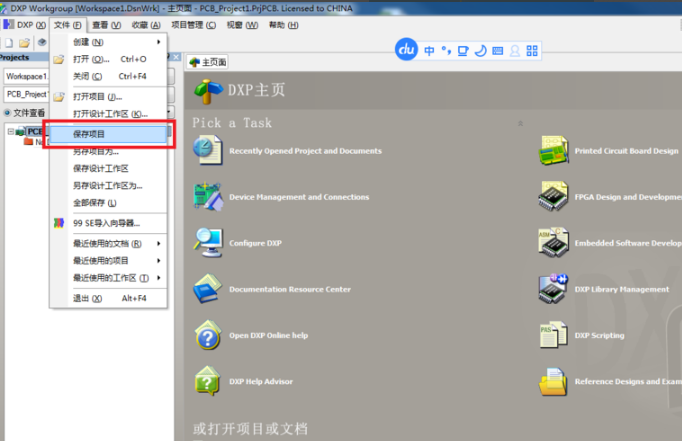The width and height of the screenshot is (682, 441).
Task: Click the 99 SE import wizard icon
Action: [x=59, y=223]
